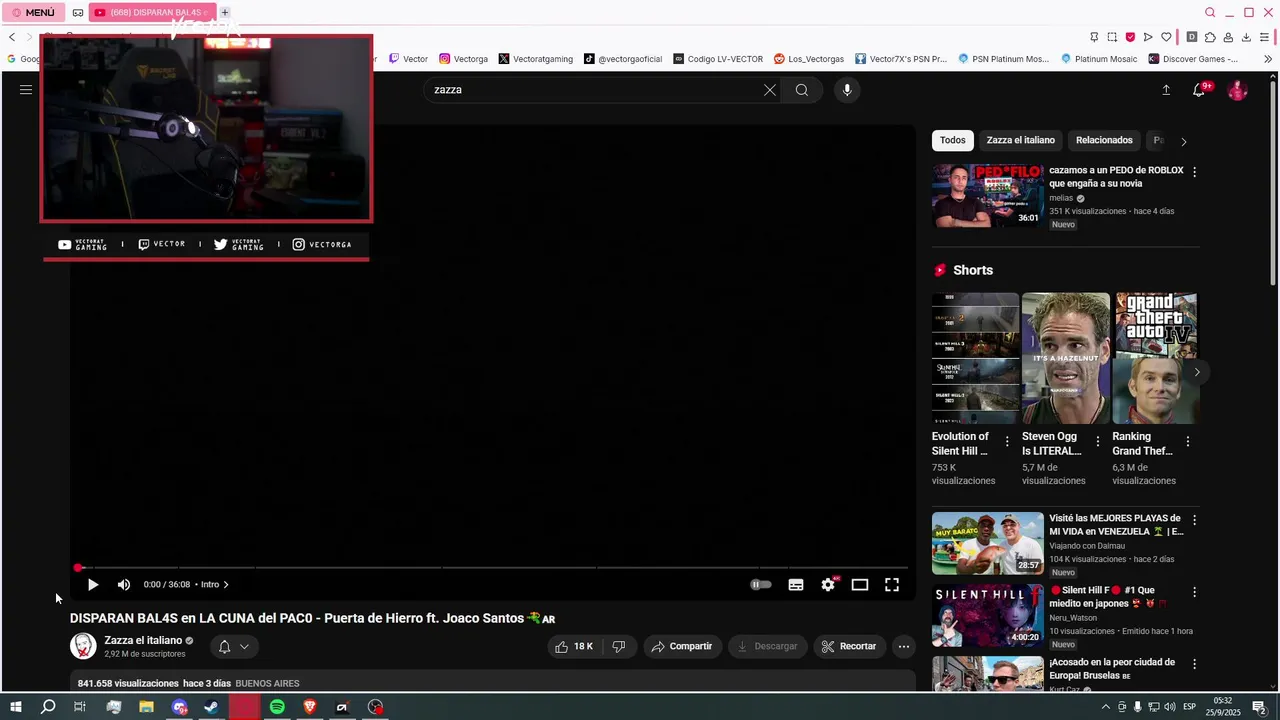Screen dimensions: 1280x720
Task: Expand the 'Intro' chapter list
Action: click(214, 585)
